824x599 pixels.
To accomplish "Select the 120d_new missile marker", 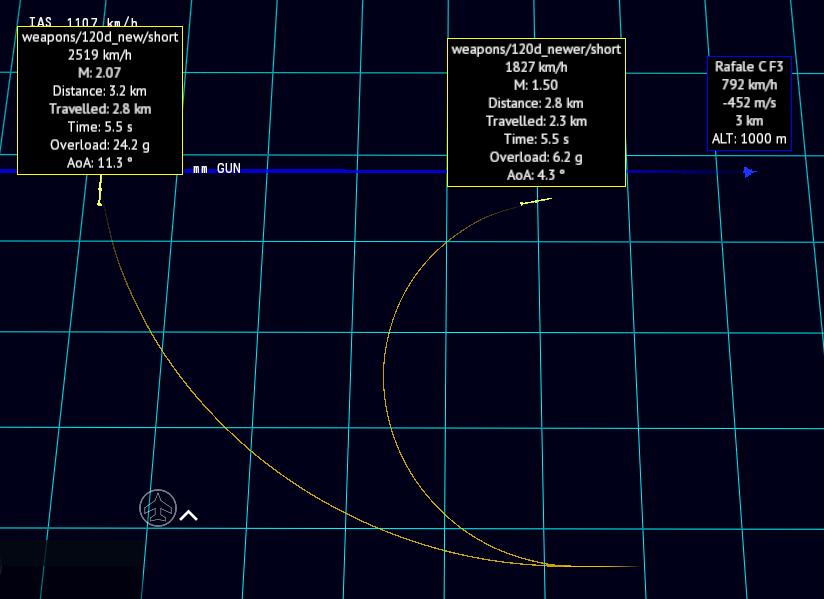I will [x=100, y=191].
